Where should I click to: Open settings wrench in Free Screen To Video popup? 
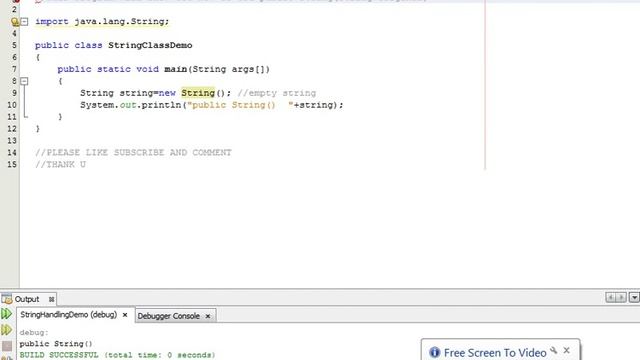click(553, 350)
